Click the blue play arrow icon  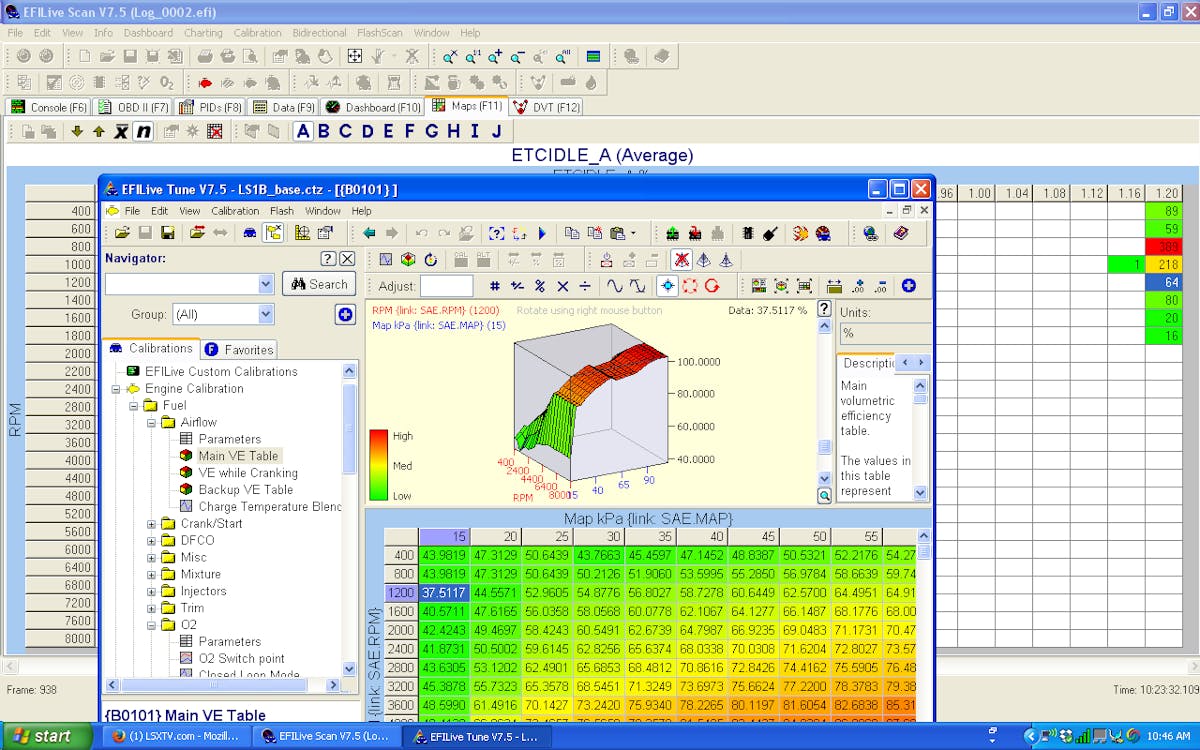(542, 233)
